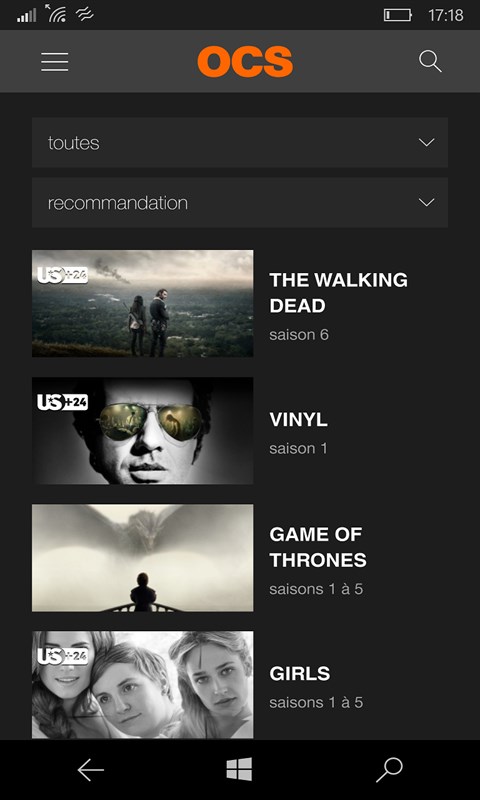This screenshot has width=480, height=800.
Task: Open The Walking Dead thumbnail
Action: pos(143,304)
